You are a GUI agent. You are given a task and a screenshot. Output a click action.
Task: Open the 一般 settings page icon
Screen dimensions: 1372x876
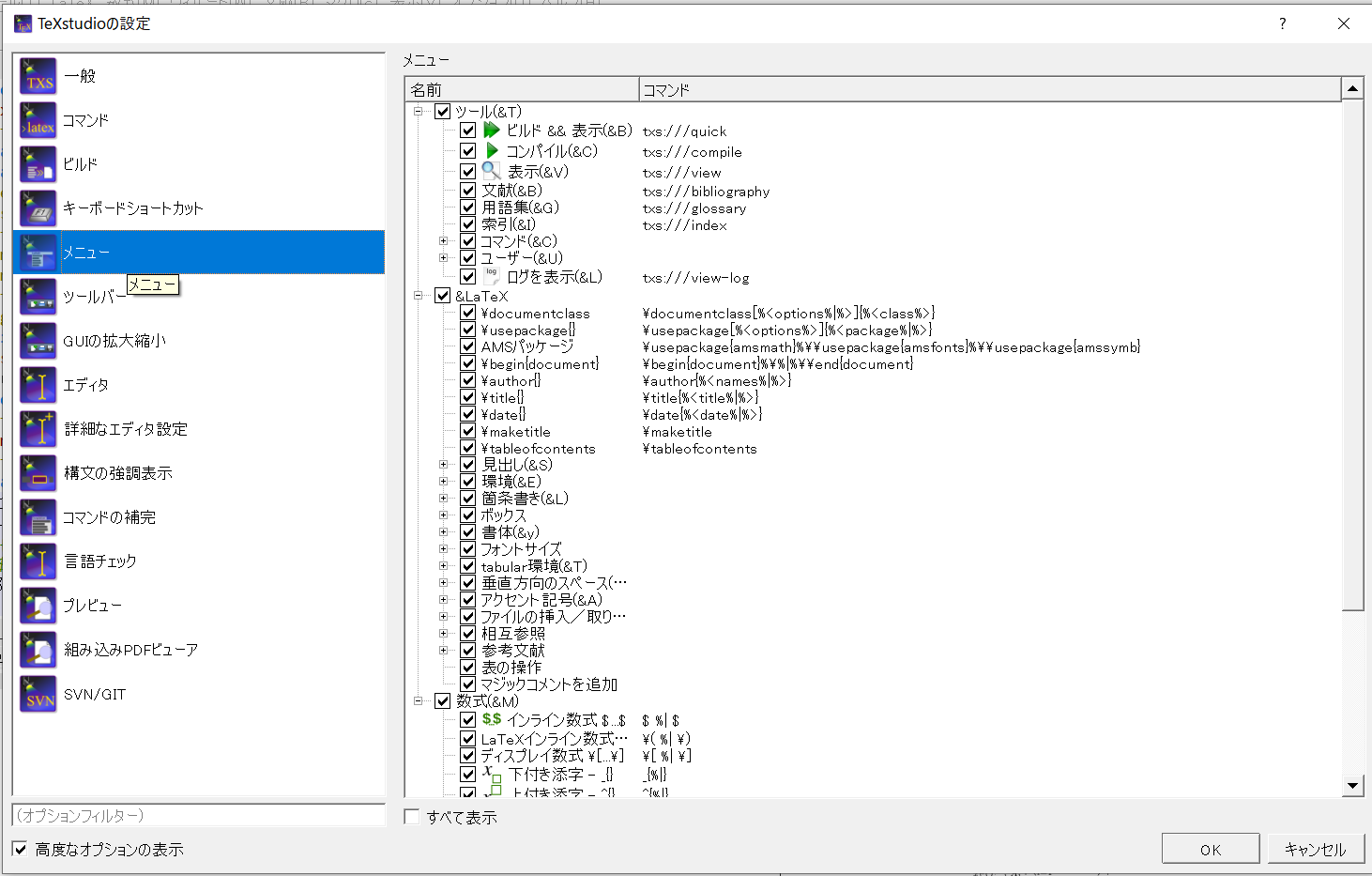38,76
